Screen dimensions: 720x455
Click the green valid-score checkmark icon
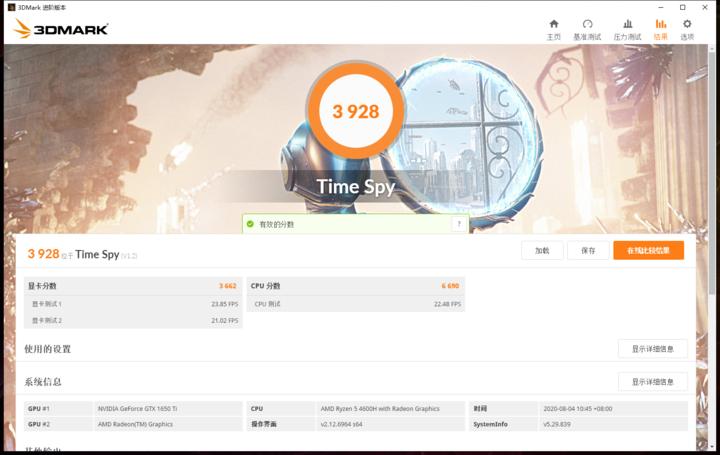pyautogui.click(x=250, y=224)
